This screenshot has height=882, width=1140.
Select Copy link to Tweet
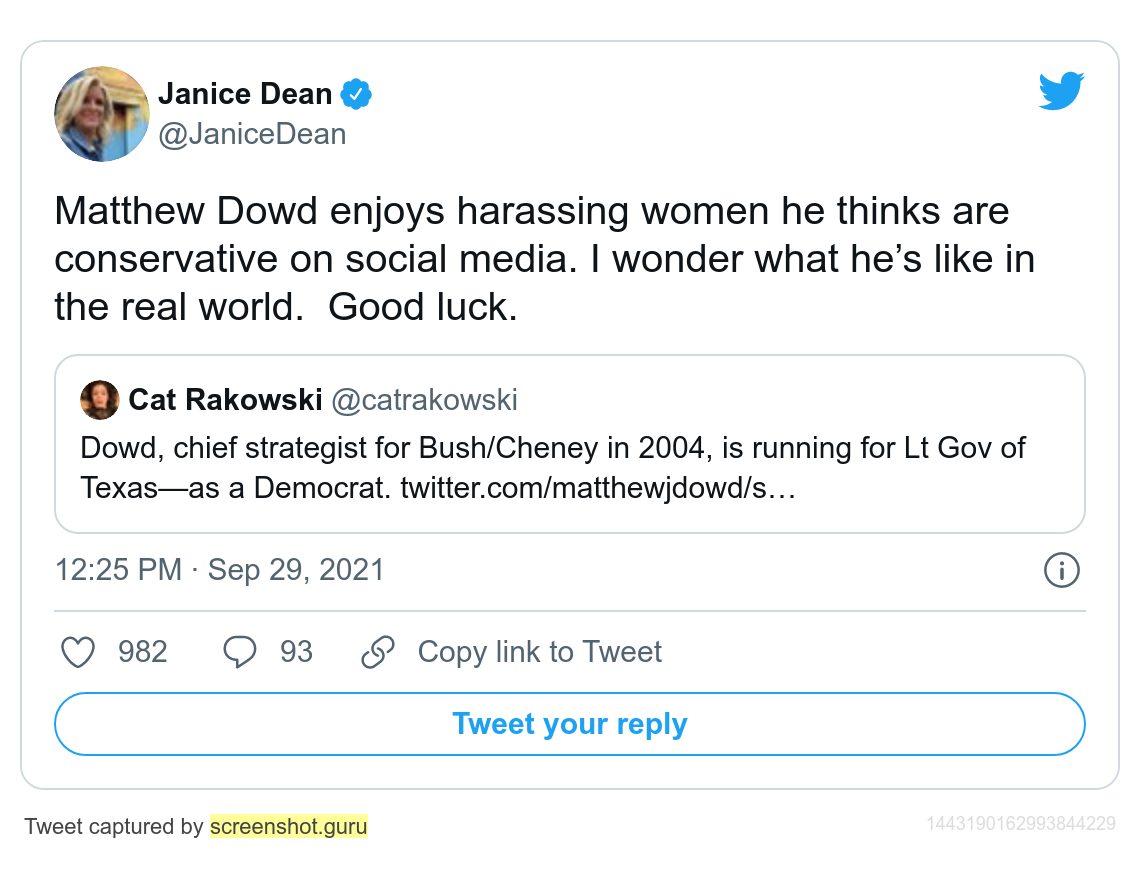pos(539,652)
